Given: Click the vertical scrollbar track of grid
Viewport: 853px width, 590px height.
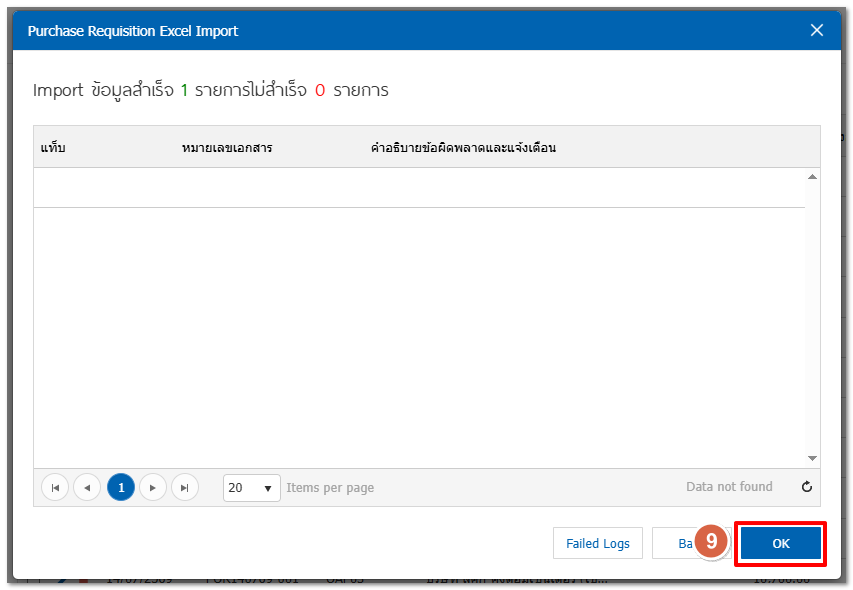Looking at the screenshot, I should coord(812,318).
